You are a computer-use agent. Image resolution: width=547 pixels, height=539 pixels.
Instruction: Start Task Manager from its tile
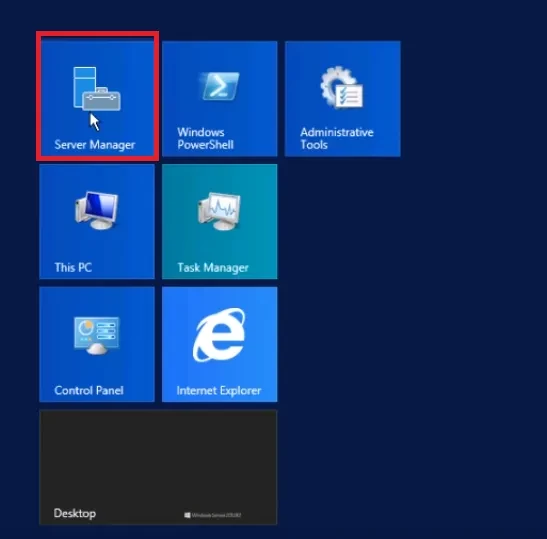click(x=220, y=222)
